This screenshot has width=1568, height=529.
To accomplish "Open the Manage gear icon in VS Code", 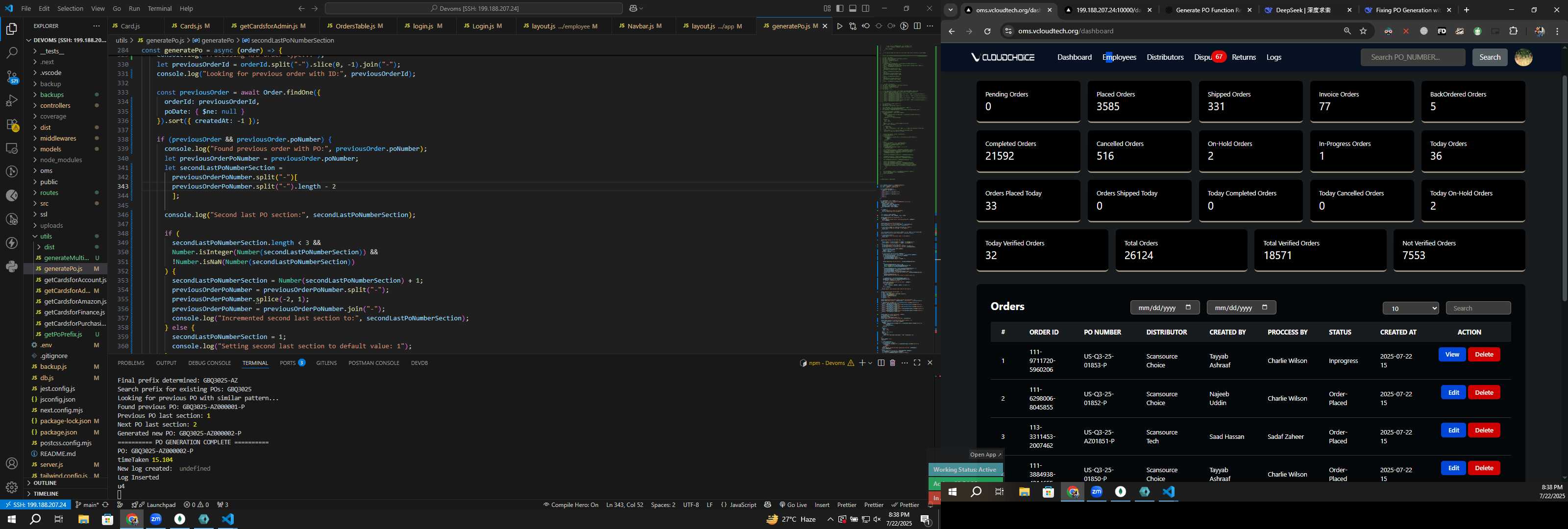I will click(12, 487).
